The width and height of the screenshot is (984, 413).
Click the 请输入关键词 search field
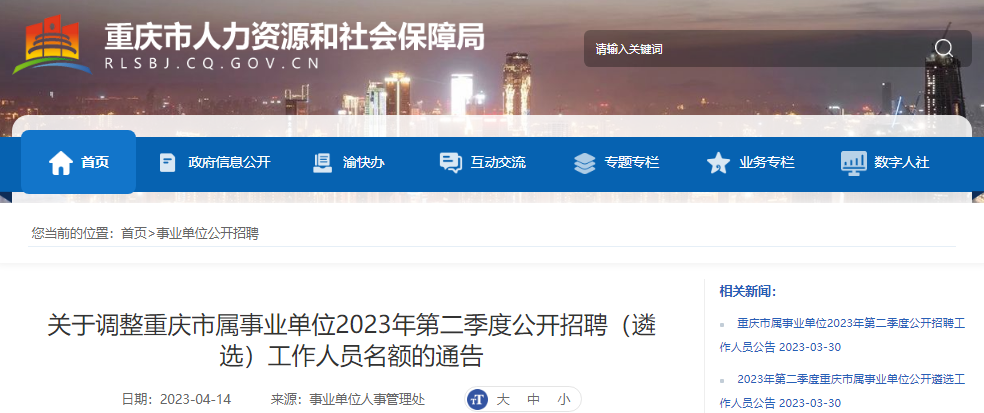tap(756, 49)
